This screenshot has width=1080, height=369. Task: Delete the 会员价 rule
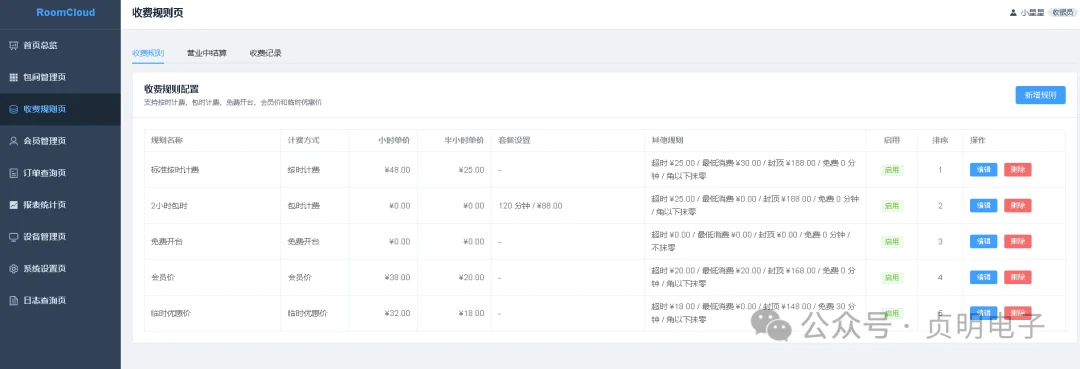point(1018,277)
